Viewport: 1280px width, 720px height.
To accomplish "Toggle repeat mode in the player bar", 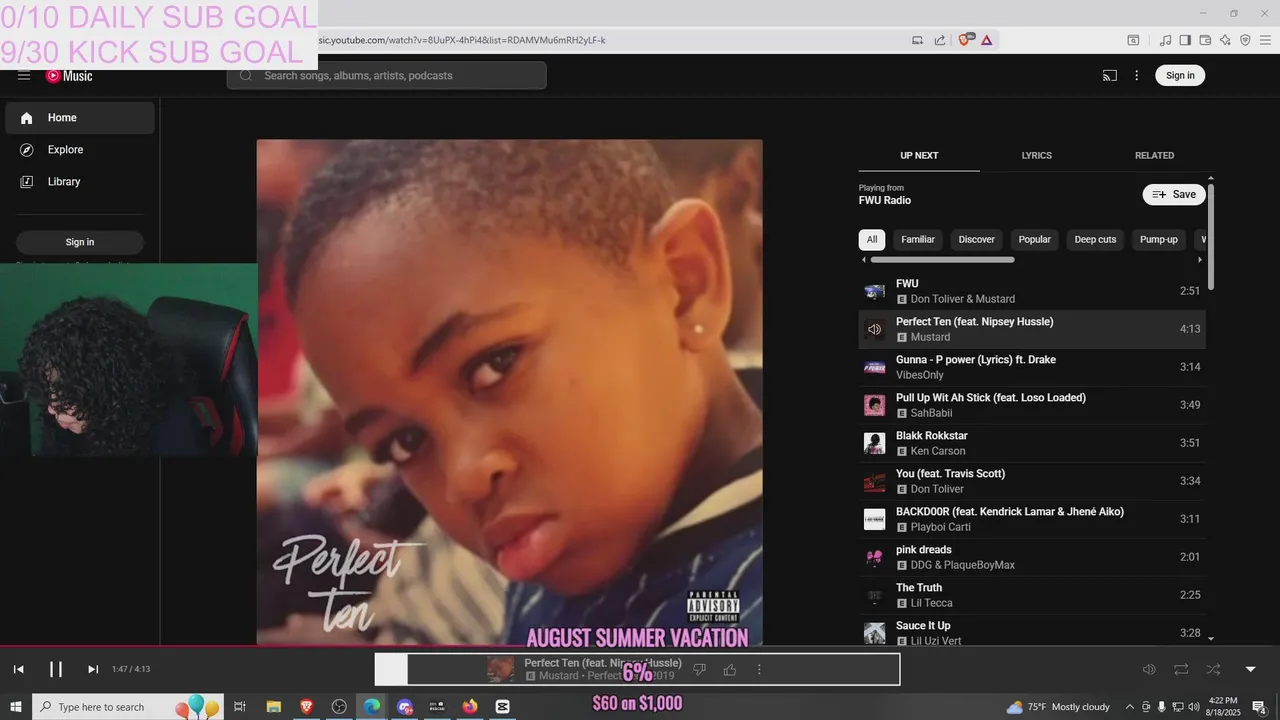I will click(1181, 669).
